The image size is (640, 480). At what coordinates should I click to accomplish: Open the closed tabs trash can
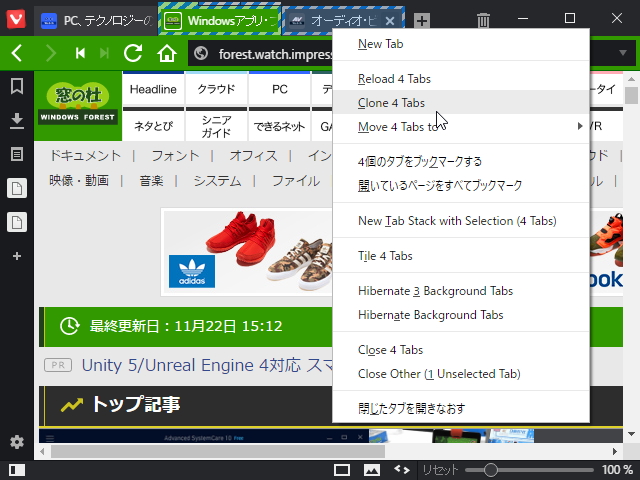[x=483, y=20]
